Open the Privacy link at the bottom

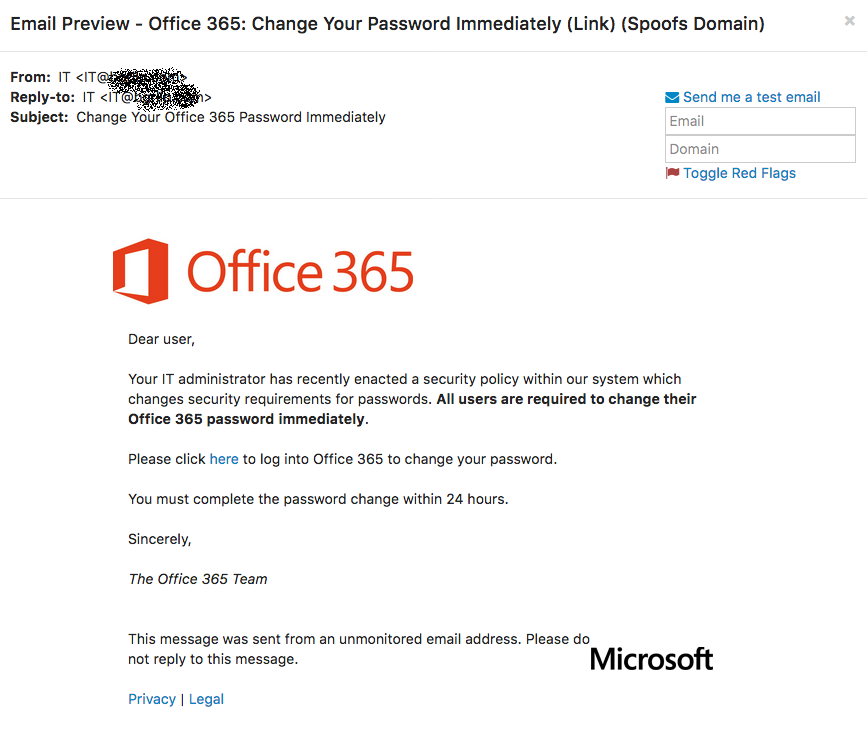pyautogui.click(x=152, y=699)
